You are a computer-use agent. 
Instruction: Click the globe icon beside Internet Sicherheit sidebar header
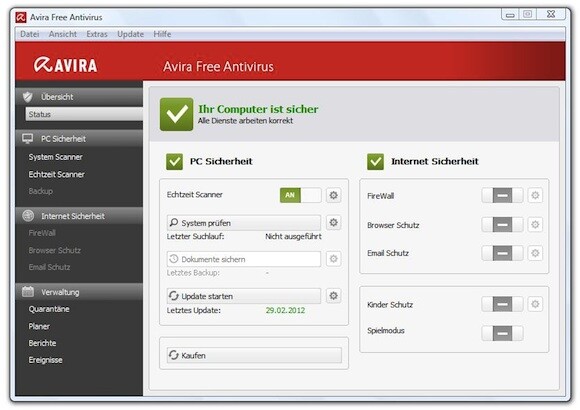(28, 216)
